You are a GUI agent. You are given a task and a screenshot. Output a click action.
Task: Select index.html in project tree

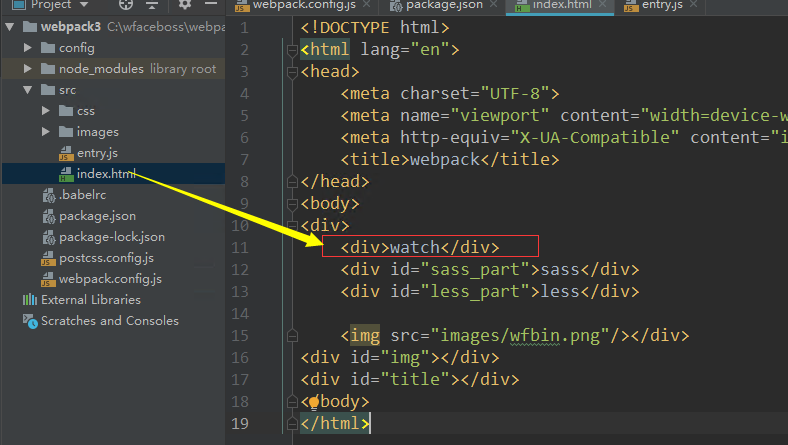tap(106, 174)
